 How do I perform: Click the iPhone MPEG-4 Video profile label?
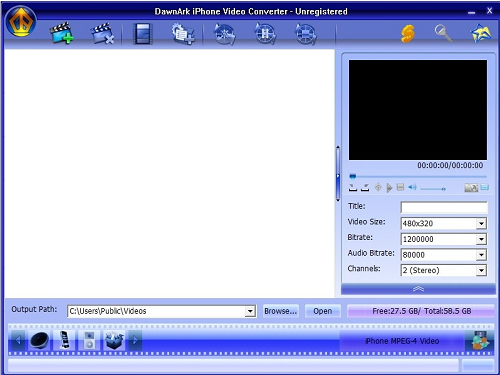402,341
